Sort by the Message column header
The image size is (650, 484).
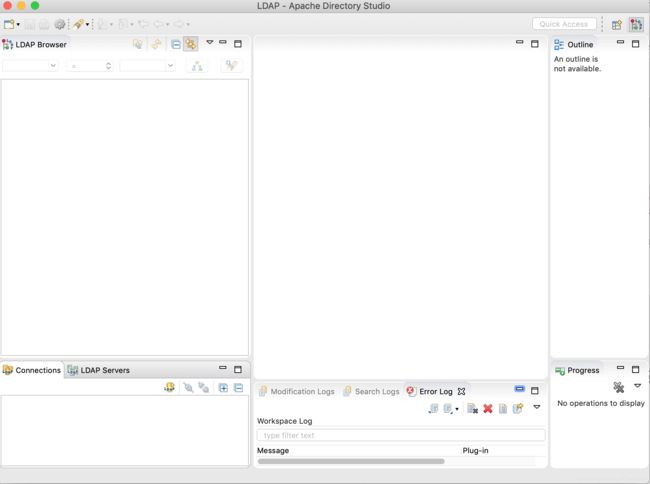coord(273,450)
